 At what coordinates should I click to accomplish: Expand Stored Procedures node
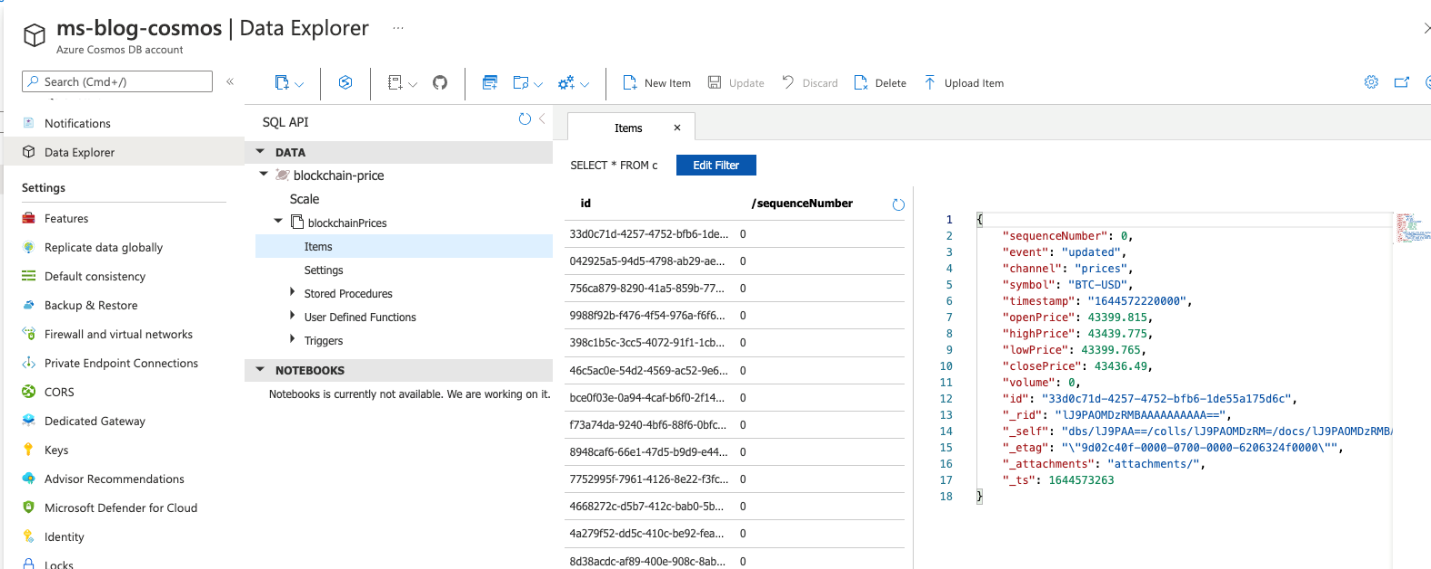(292, 293)
